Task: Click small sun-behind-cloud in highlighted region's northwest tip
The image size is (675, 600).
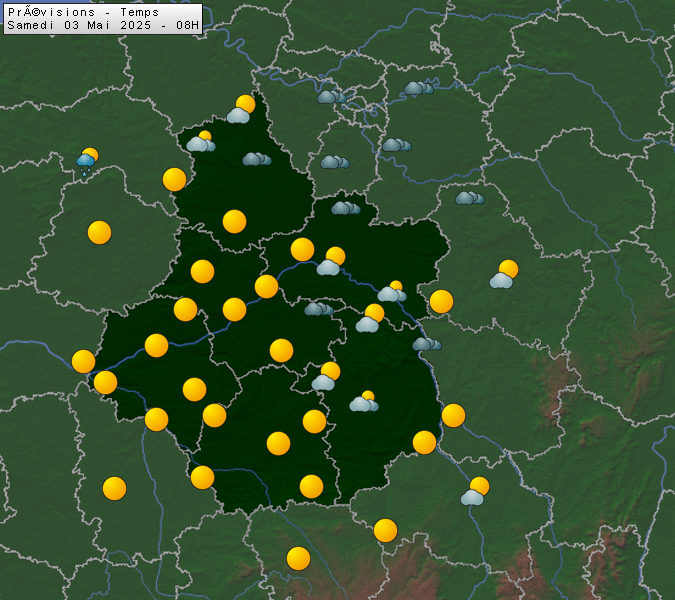Action: pos(201,141)
